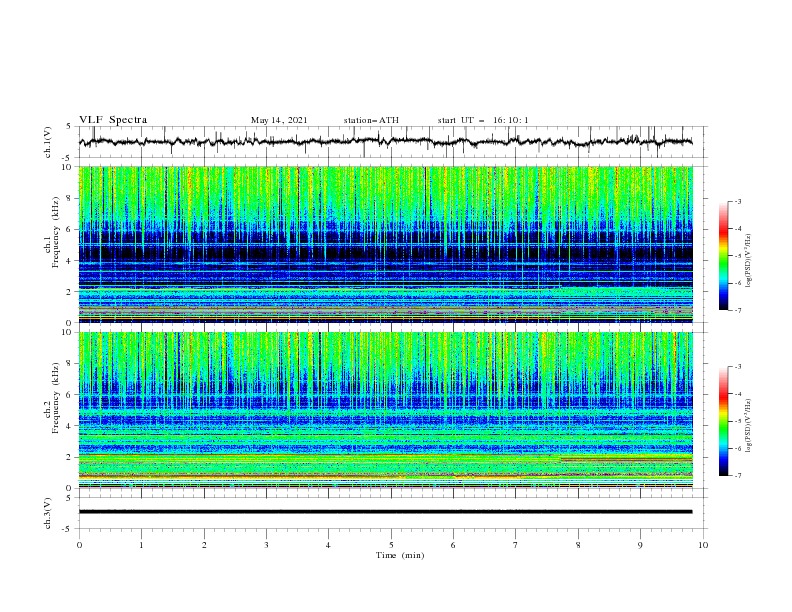Click the time axis tick label '8'
This screenshot has height=612, width=792.
(578, 545)
